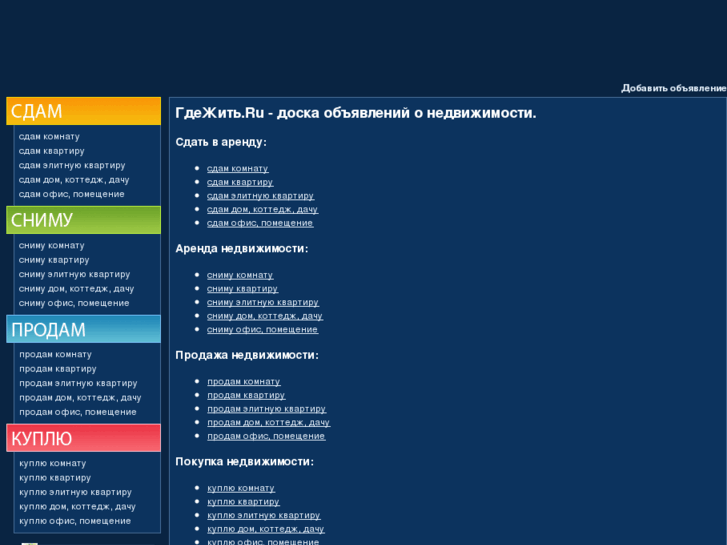Viewport: 727px width, 545px height.
Task: Open куплю квартиру in the sidebar menu
Action: tap(55, 478)
